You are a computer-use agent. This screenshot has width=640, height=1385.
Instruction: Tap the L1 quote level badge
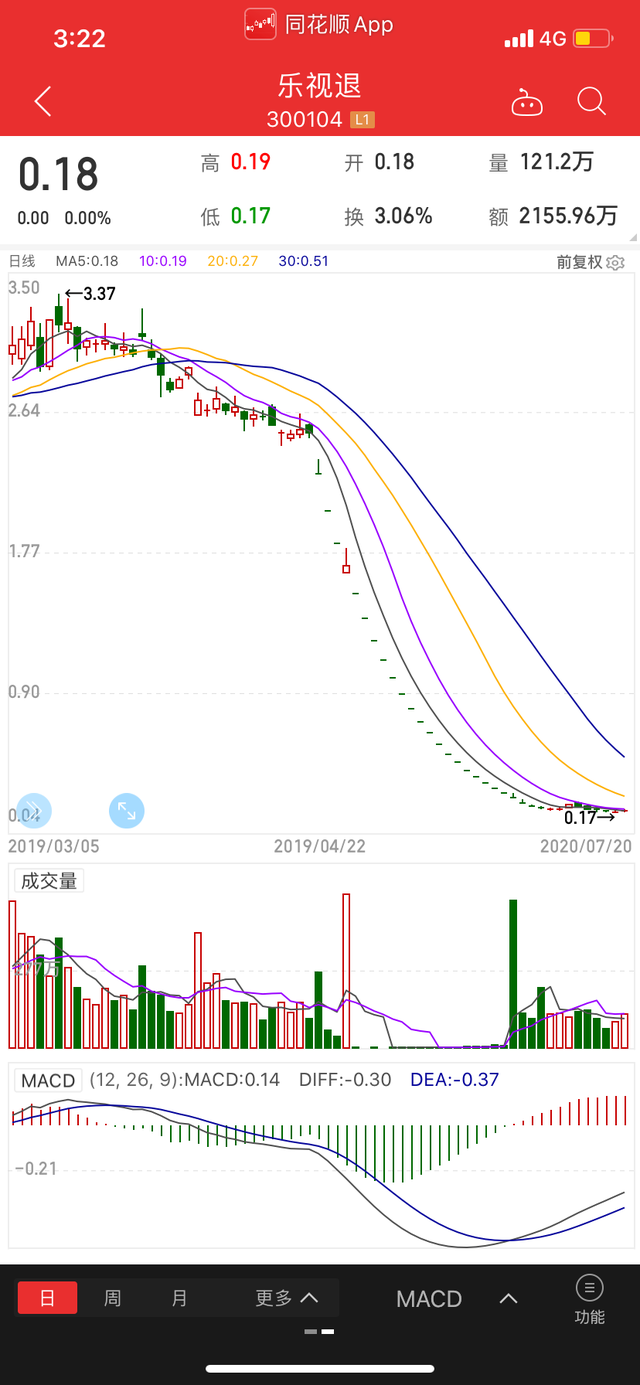coord(362,120)
